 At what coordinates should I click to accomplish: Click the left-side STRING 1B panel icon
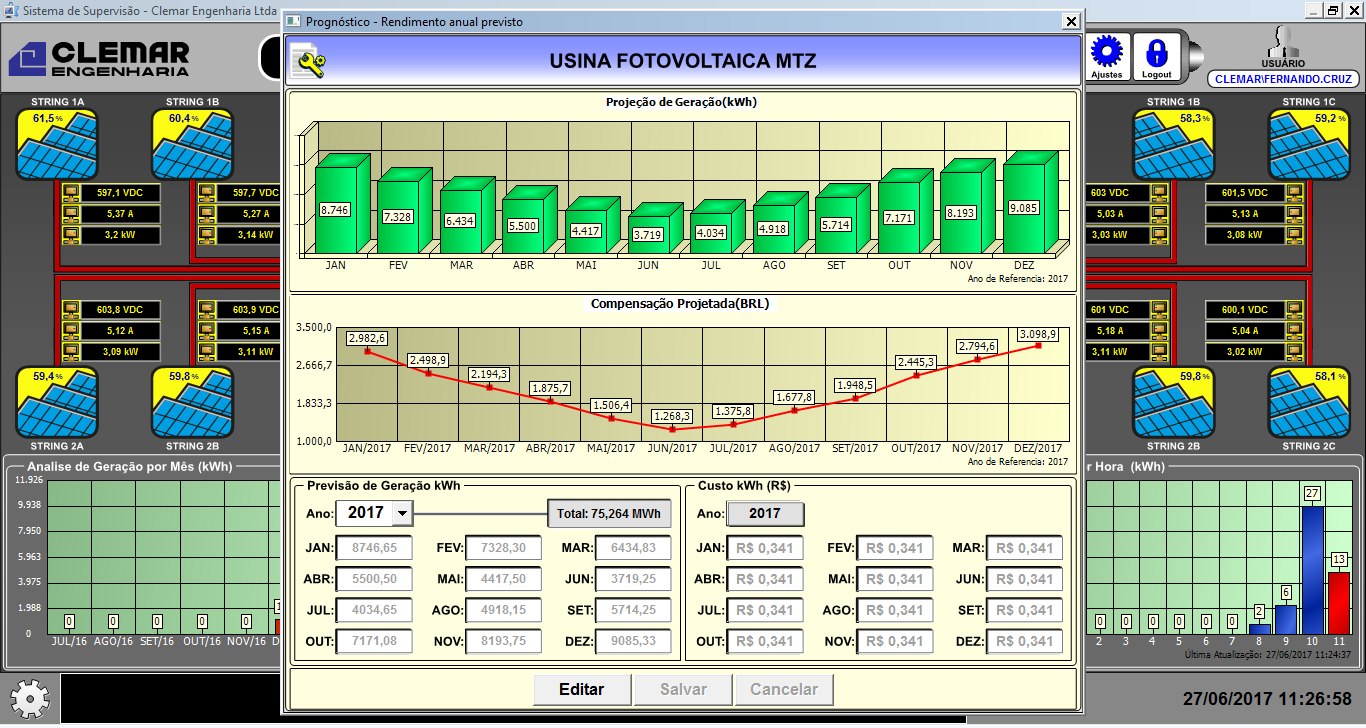click(x=192, y=143)
